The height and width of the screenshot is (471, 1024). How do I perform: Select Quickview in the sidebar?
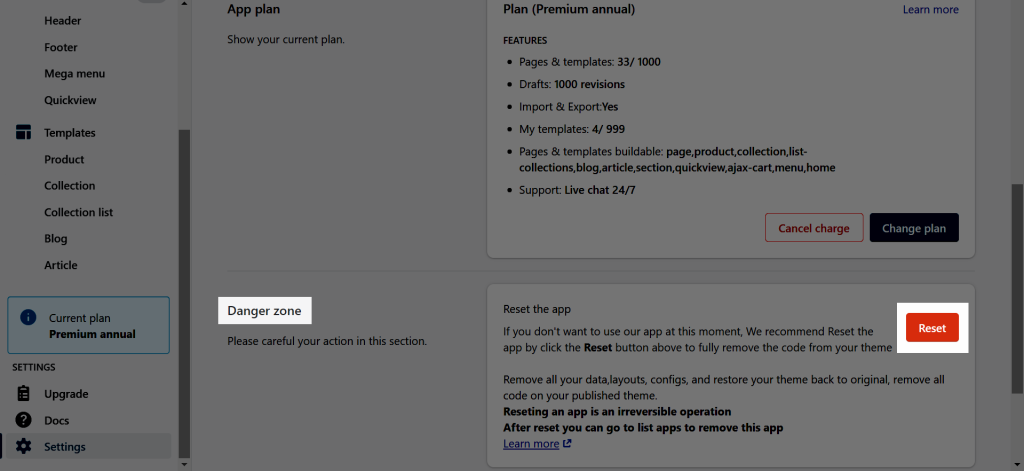pos(70,101)
